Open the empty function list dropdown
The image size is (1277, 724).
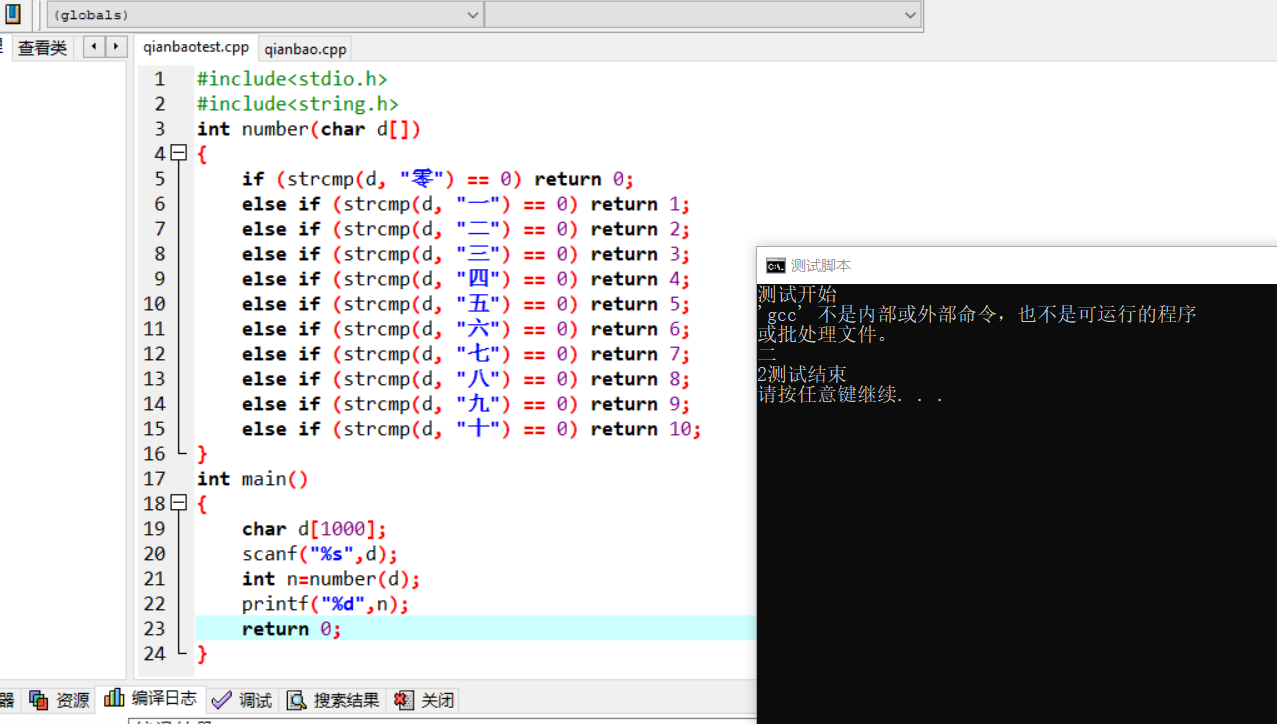tap(702, 15)
